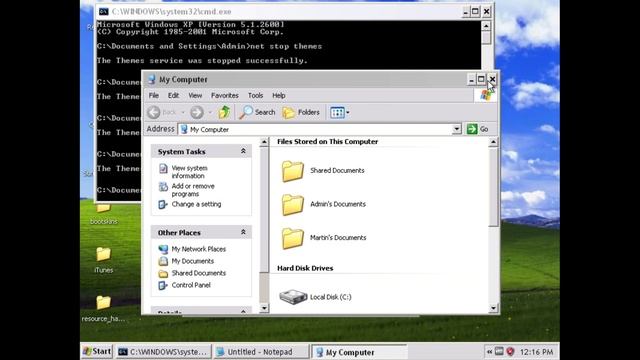The height and width of the screenshot is (360, 640).
Task: Click the system tray clock
Action: pos(536,352)
